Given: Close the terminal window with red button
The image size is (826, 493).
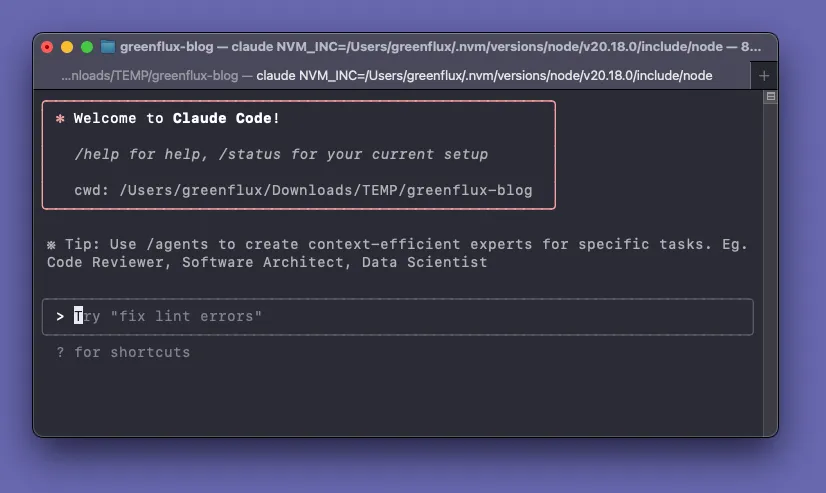Looking at the screenshot, I should point(47,47).
